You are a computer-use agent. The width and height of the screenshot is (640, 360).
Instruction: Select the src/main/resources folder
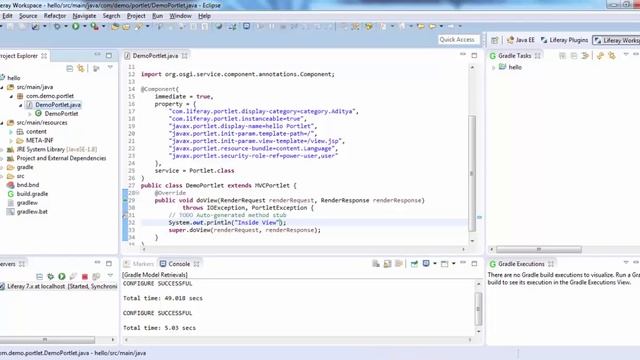click(x=42, y=123)
